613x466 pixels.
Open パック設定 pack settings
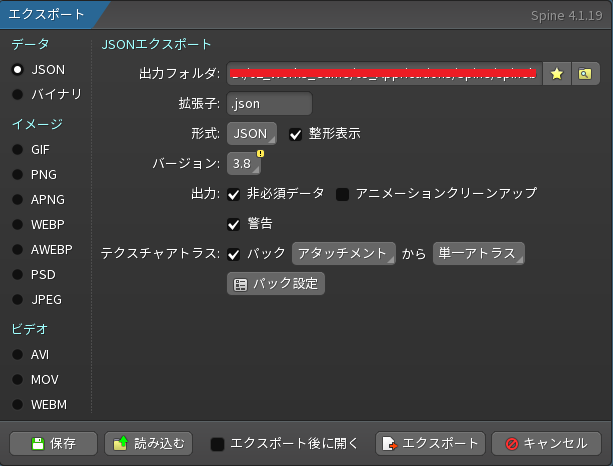pyautogui.click(x=276, y=283)
